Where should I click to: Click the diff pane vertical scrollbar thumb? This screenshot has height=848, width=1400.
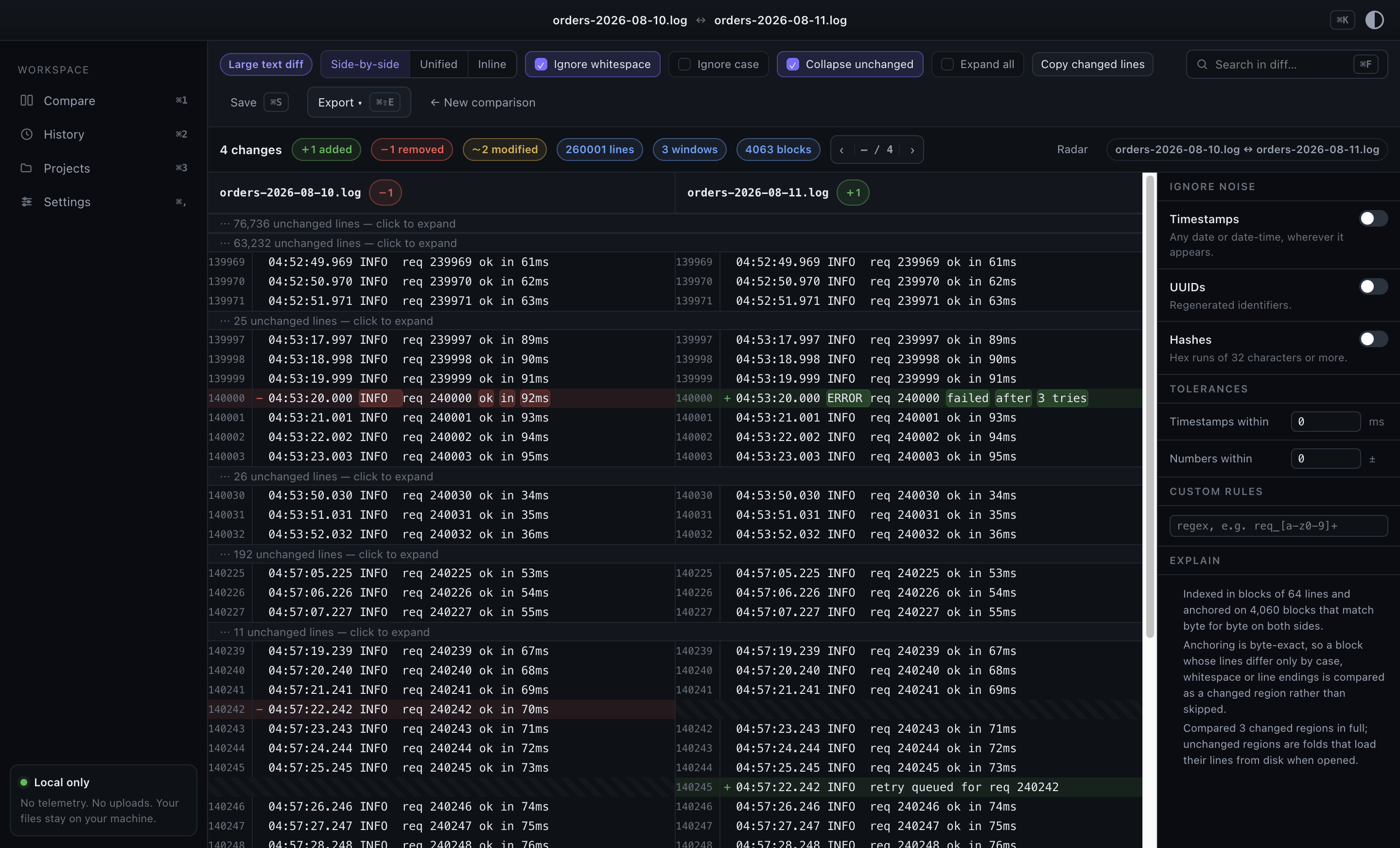tap(1150, 406)
